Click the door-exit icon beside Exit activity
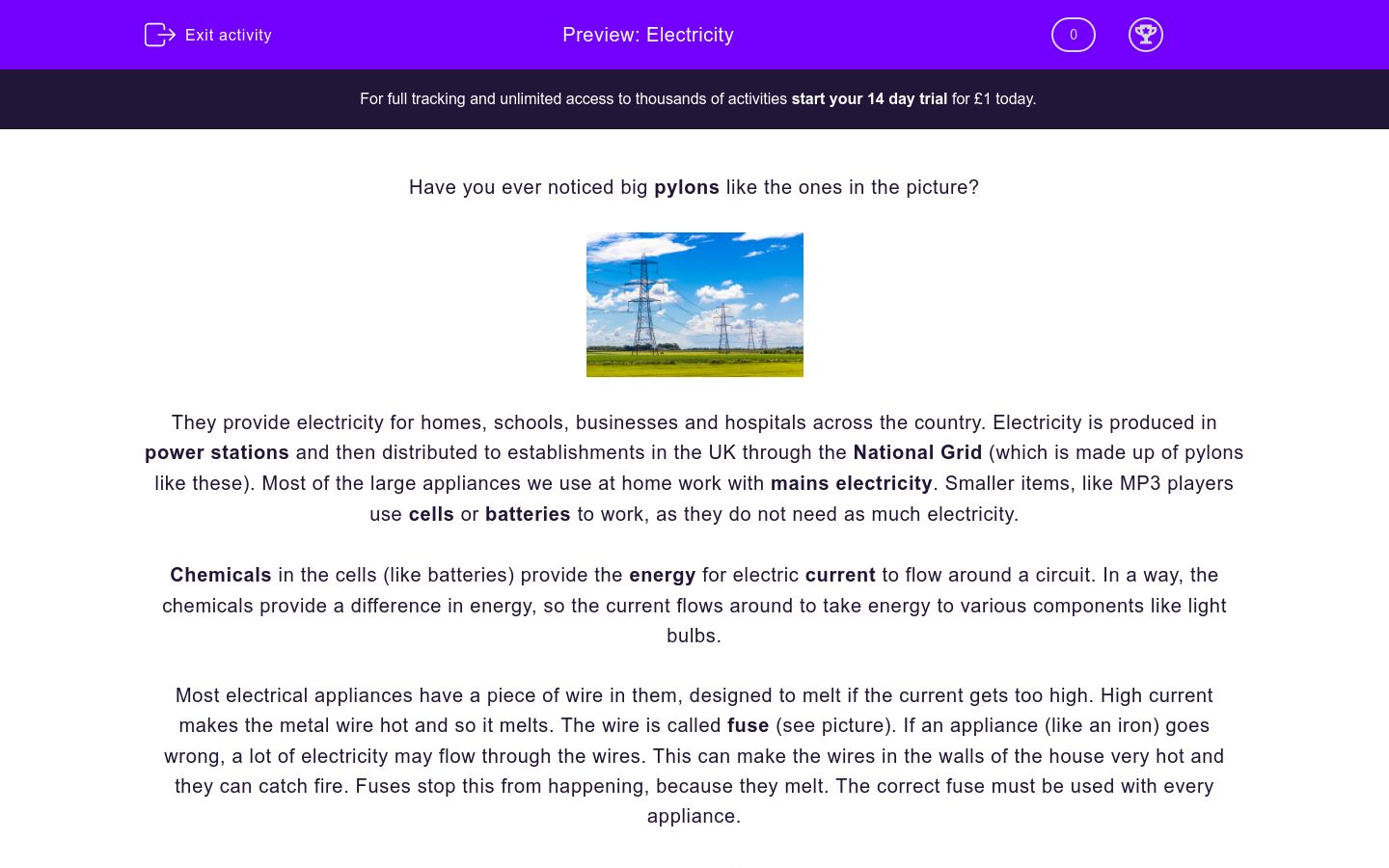 [159, 35]
